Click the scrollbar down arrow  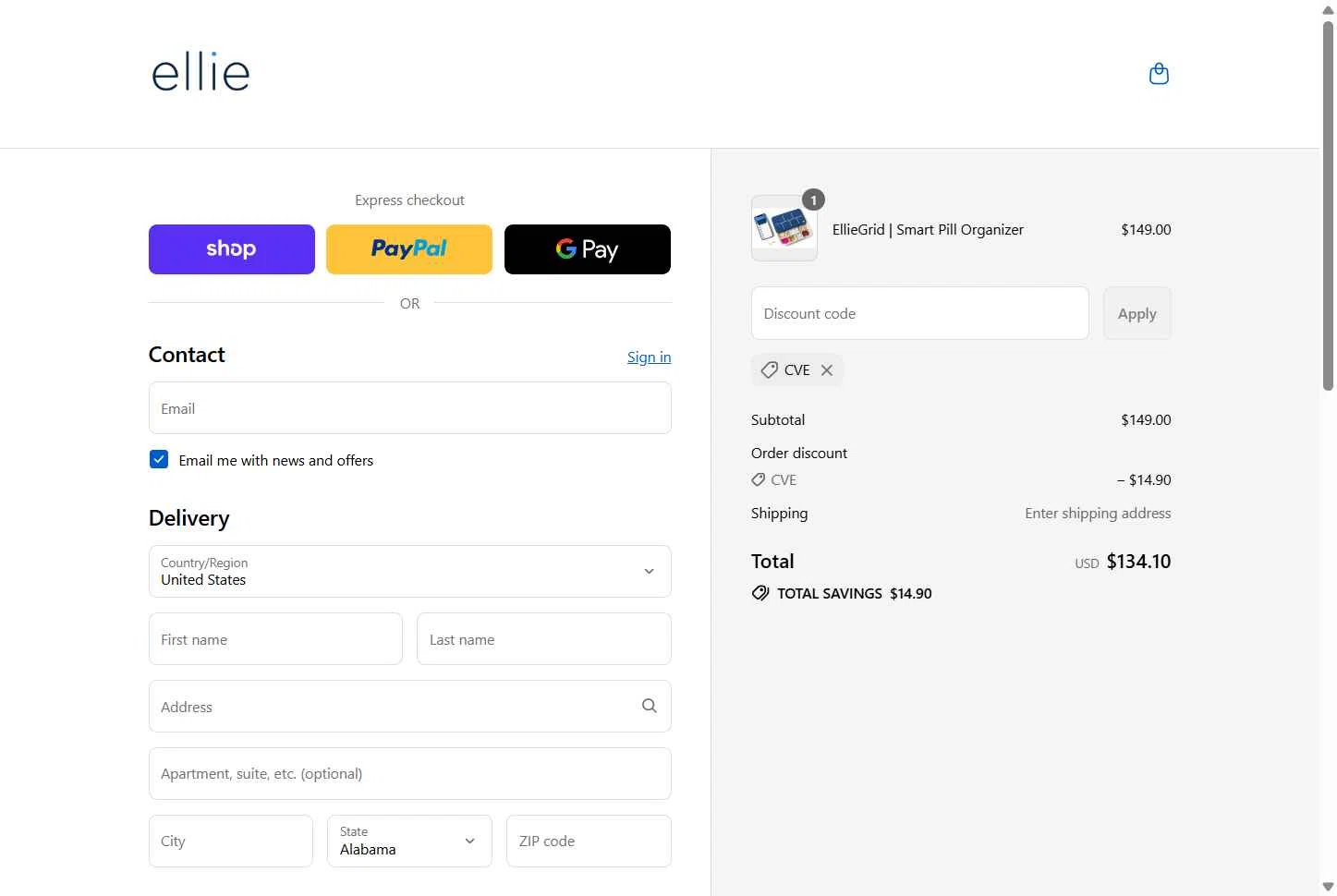1328,887
